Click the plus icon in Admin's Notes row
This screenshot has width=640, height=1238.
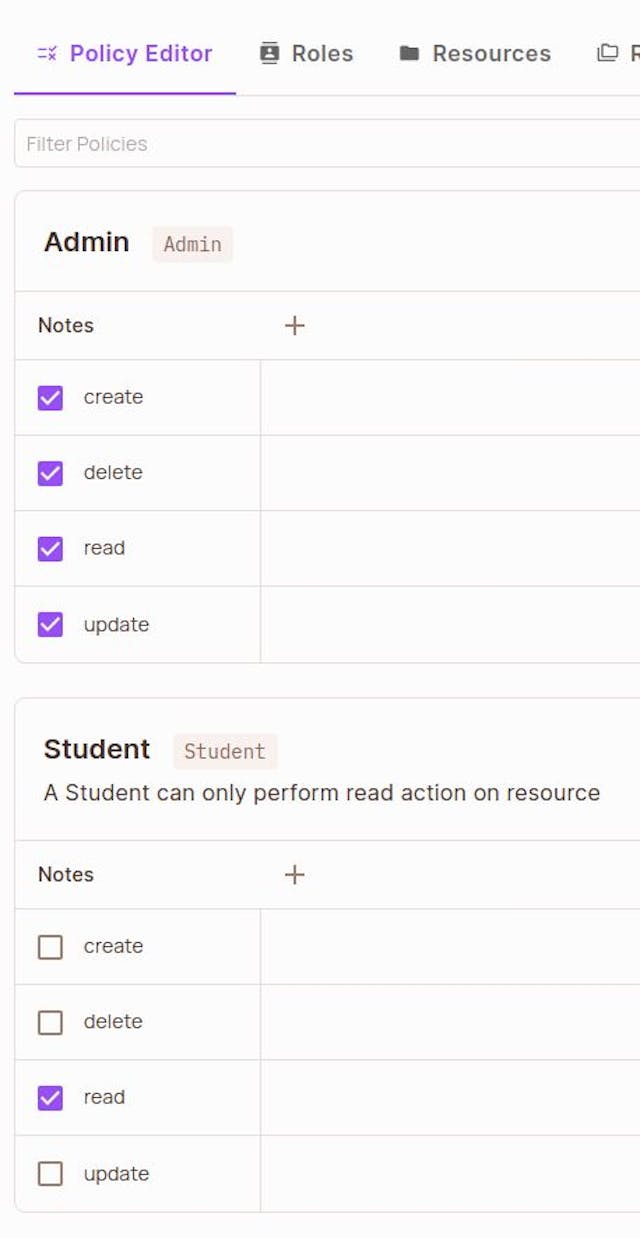295,325
